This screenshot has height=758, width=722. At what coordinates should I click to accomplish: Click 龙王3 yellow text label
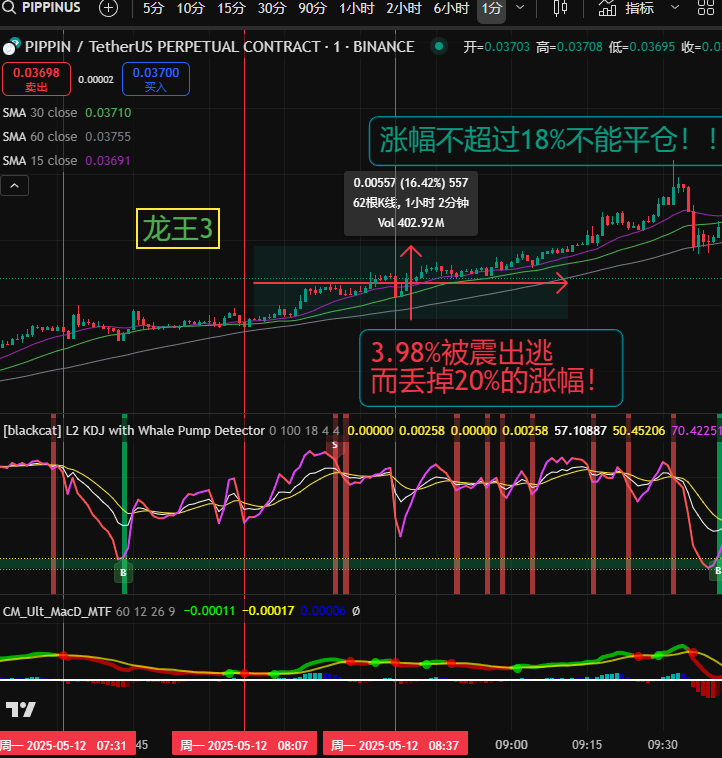click(178, 229)
